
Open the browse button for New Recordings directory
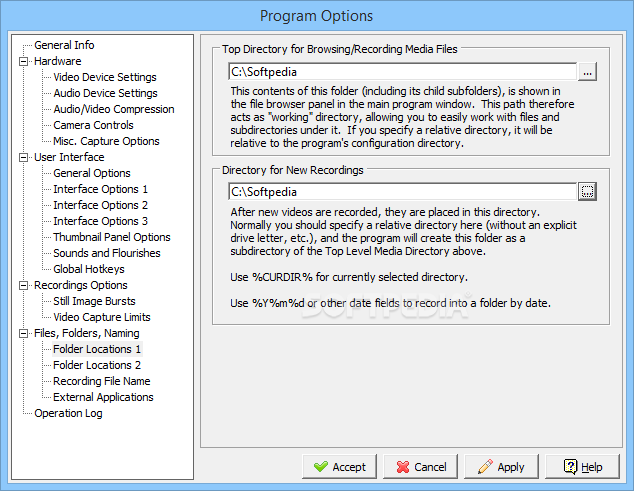[588, 191]
